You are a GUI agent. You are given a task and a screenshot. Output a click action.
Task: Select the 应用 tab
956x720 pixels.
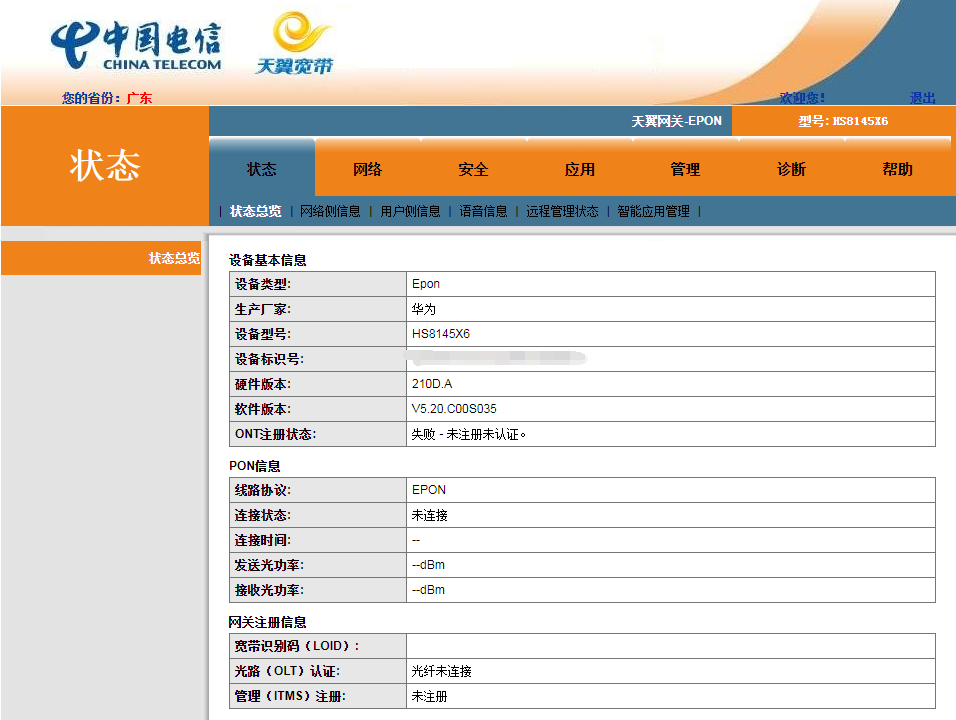(579, 169)
